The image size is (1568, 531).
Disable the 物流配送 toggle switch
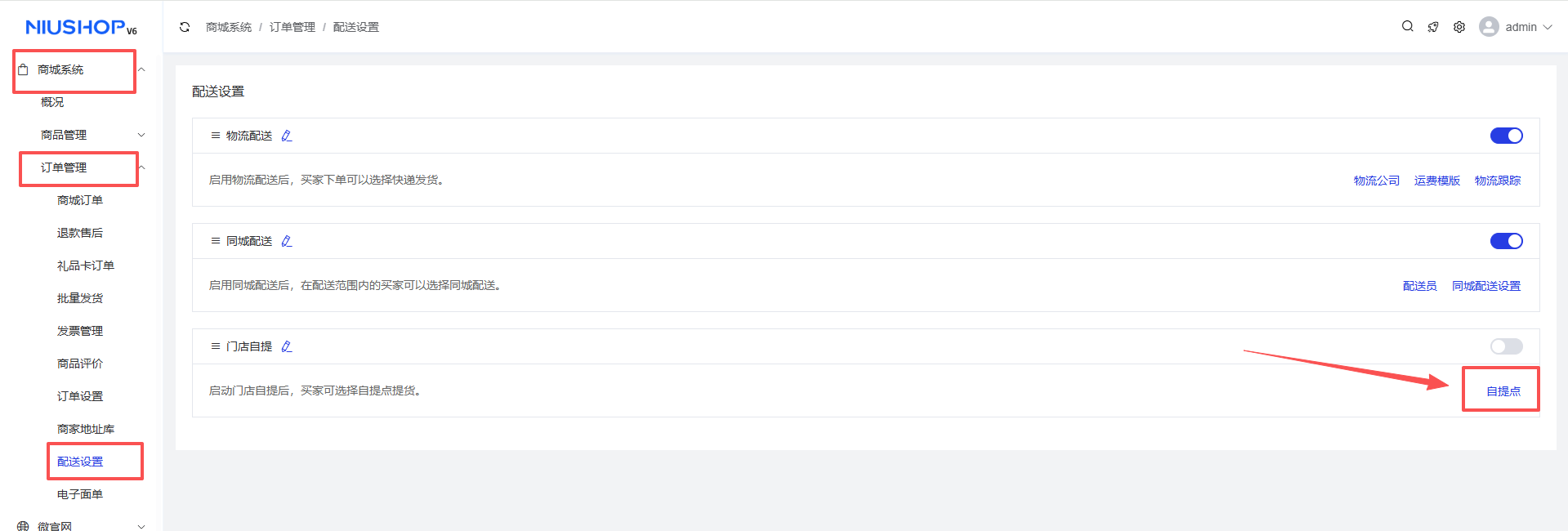coord(1506,136)
